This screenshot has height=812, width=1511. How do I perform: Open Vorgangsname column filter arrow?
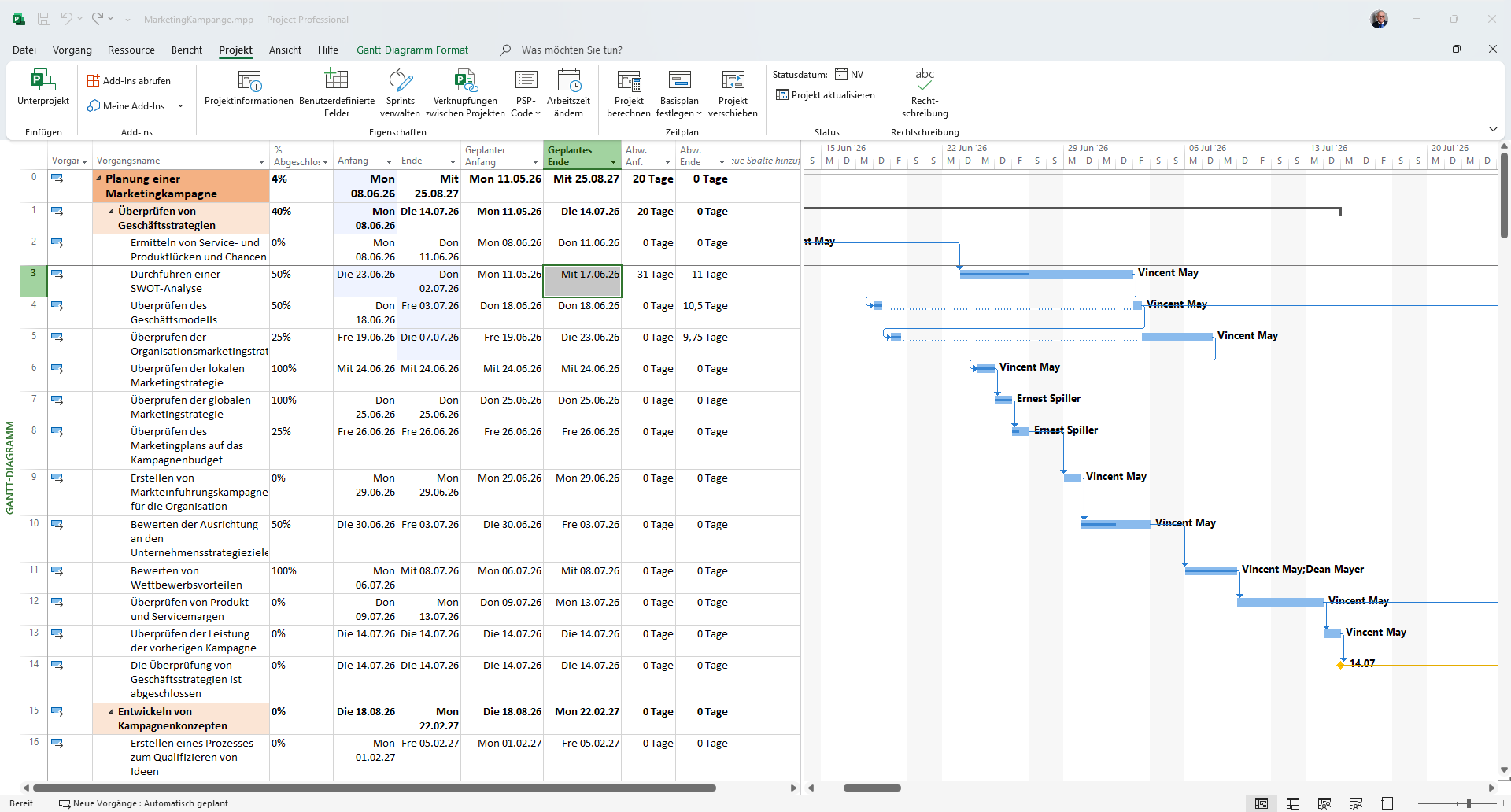[261, 161]
